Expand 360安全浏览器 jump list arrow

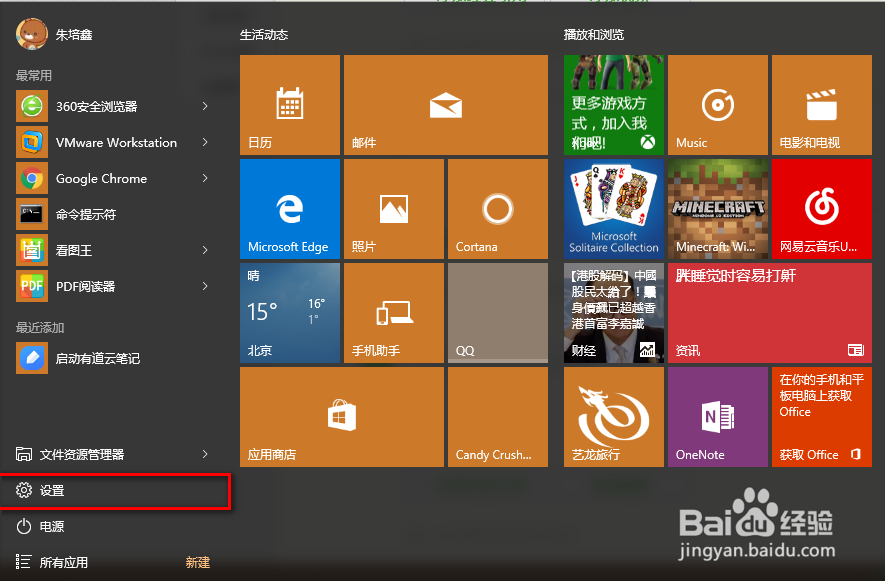[x=205, y=106]
